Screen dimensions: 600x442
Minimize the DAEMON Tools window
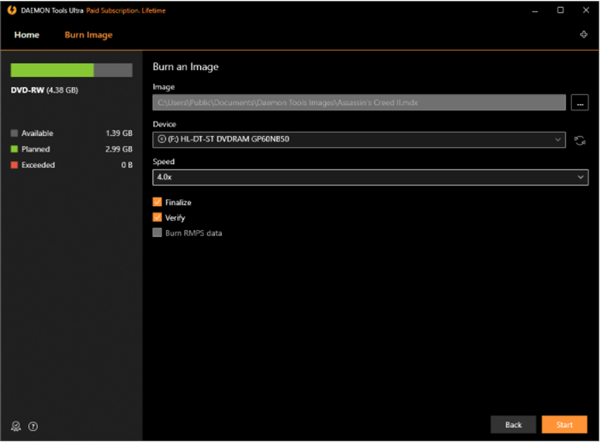point(535,11)
